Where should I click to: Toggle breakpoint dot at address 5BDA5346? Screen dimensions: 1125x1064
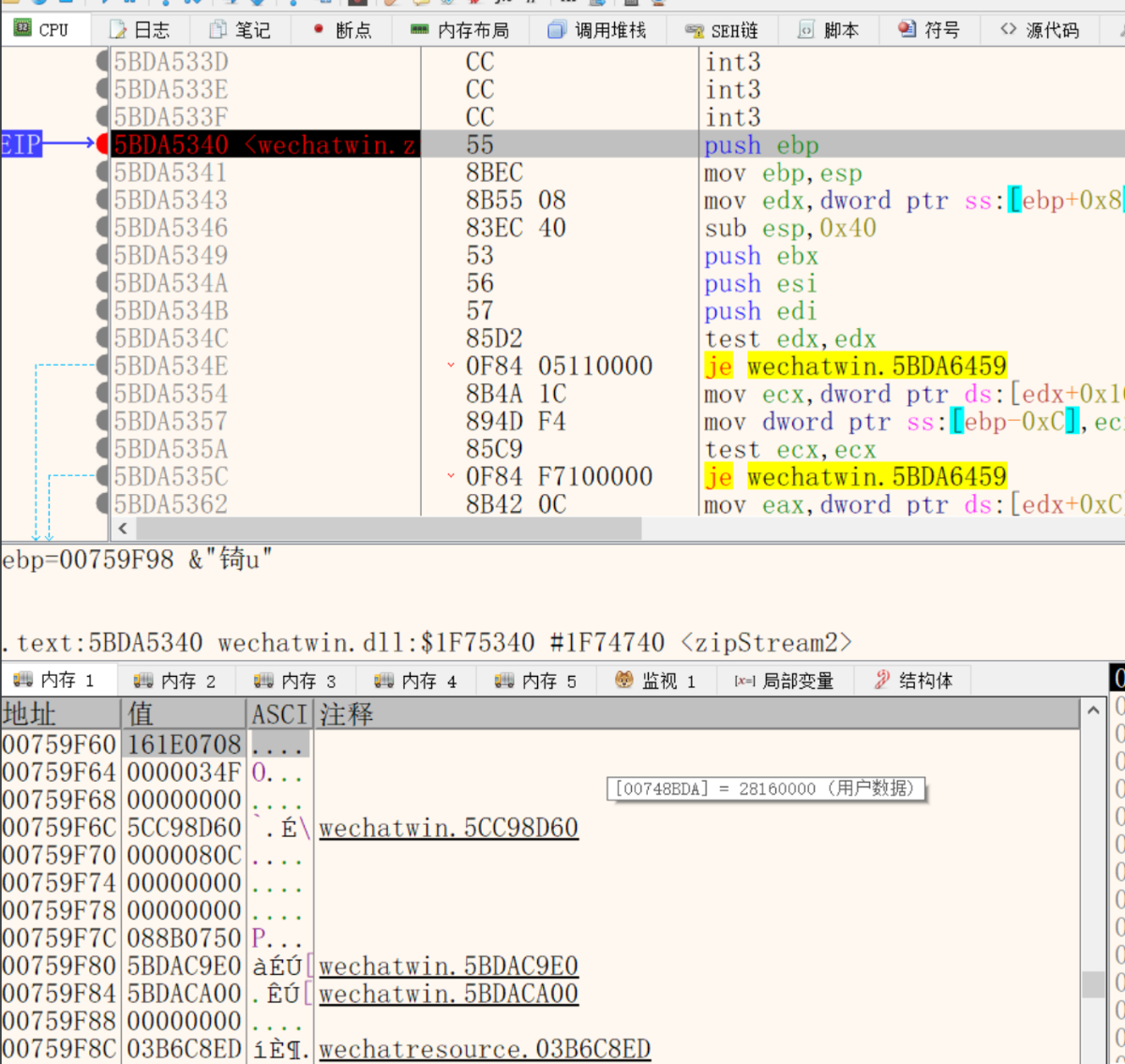102,228
